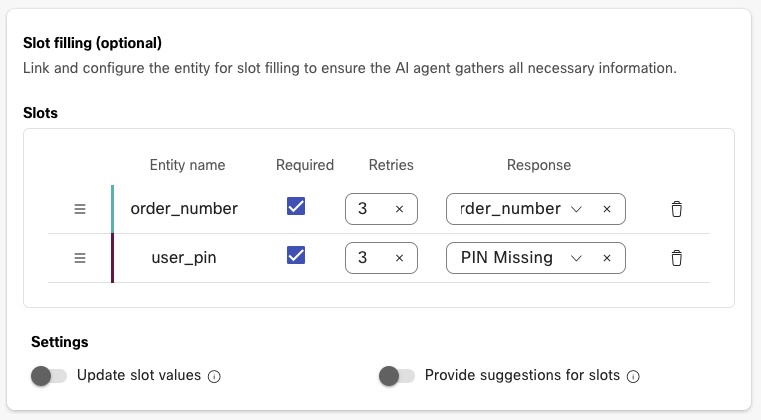Clear the order_number response selection
The width and height of the screenshot is (761, 420).
click(606, 209)
